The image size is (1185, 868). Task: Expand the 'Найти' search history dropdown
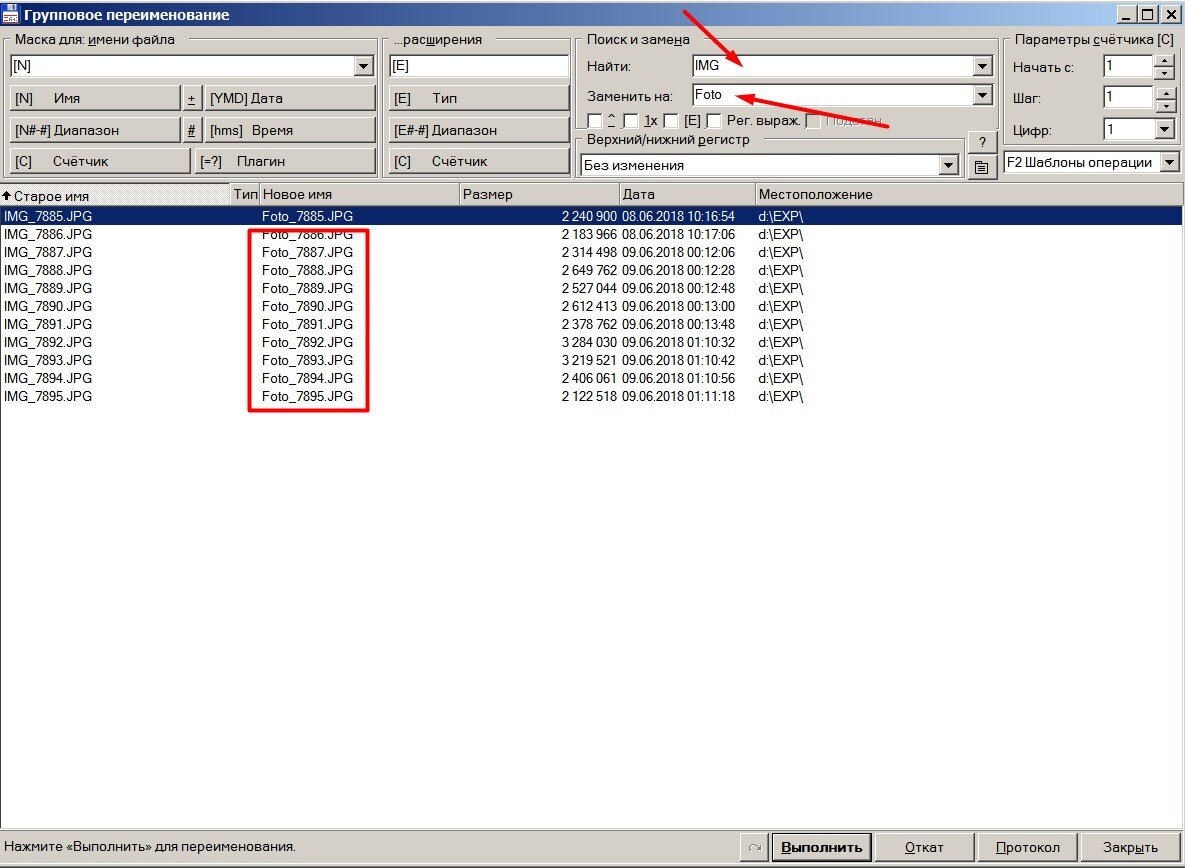982,66
